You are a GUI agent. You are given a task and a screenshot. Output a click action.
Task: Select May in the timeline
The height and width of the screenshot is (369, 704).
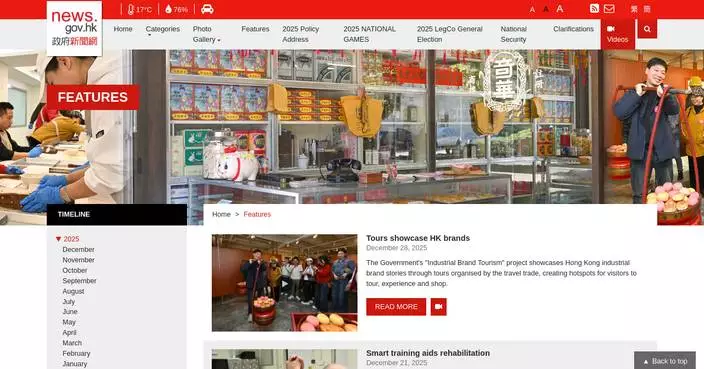click(x=69, y=322)
